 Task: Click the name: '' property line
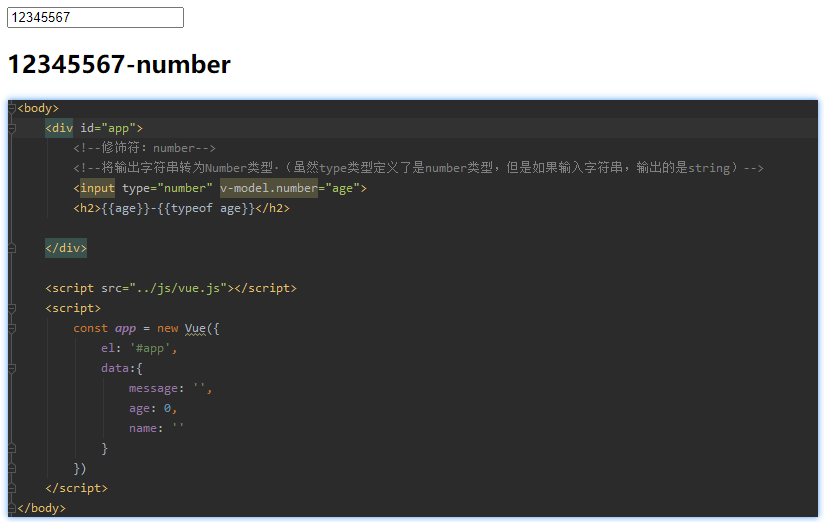point(156,428)
